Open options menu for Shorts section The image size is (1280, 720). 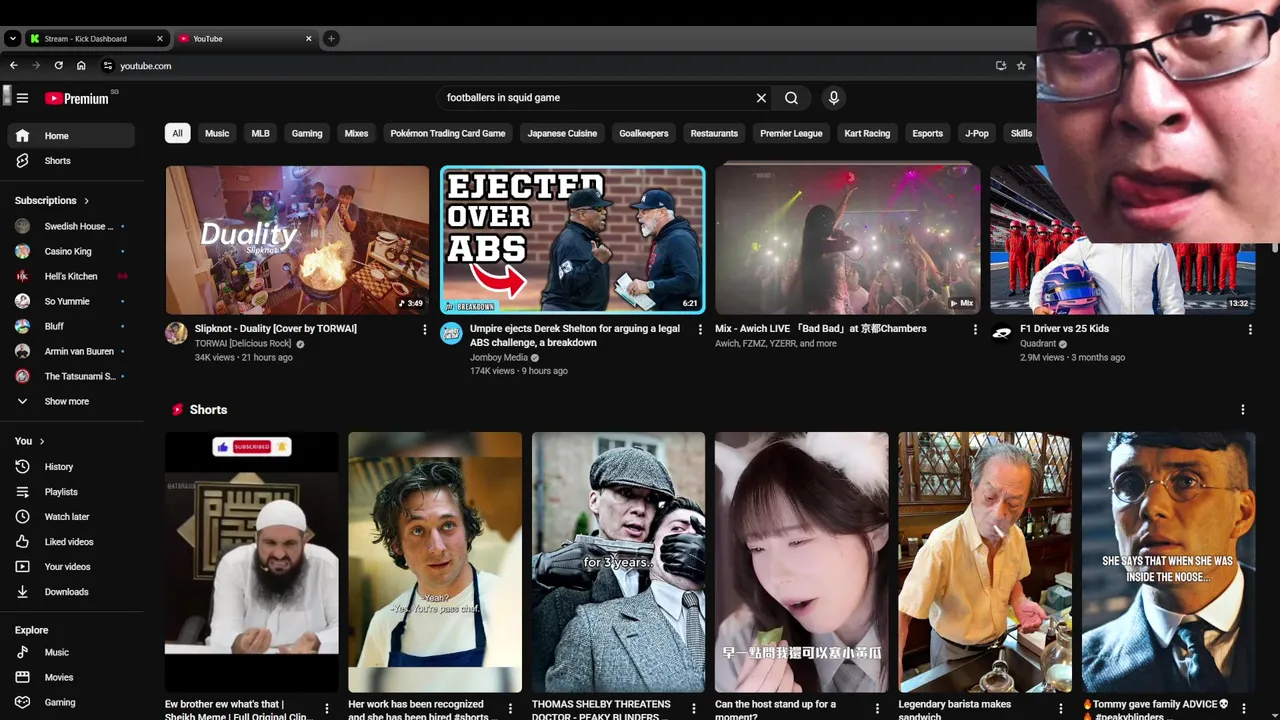(x=1242, y=410)
